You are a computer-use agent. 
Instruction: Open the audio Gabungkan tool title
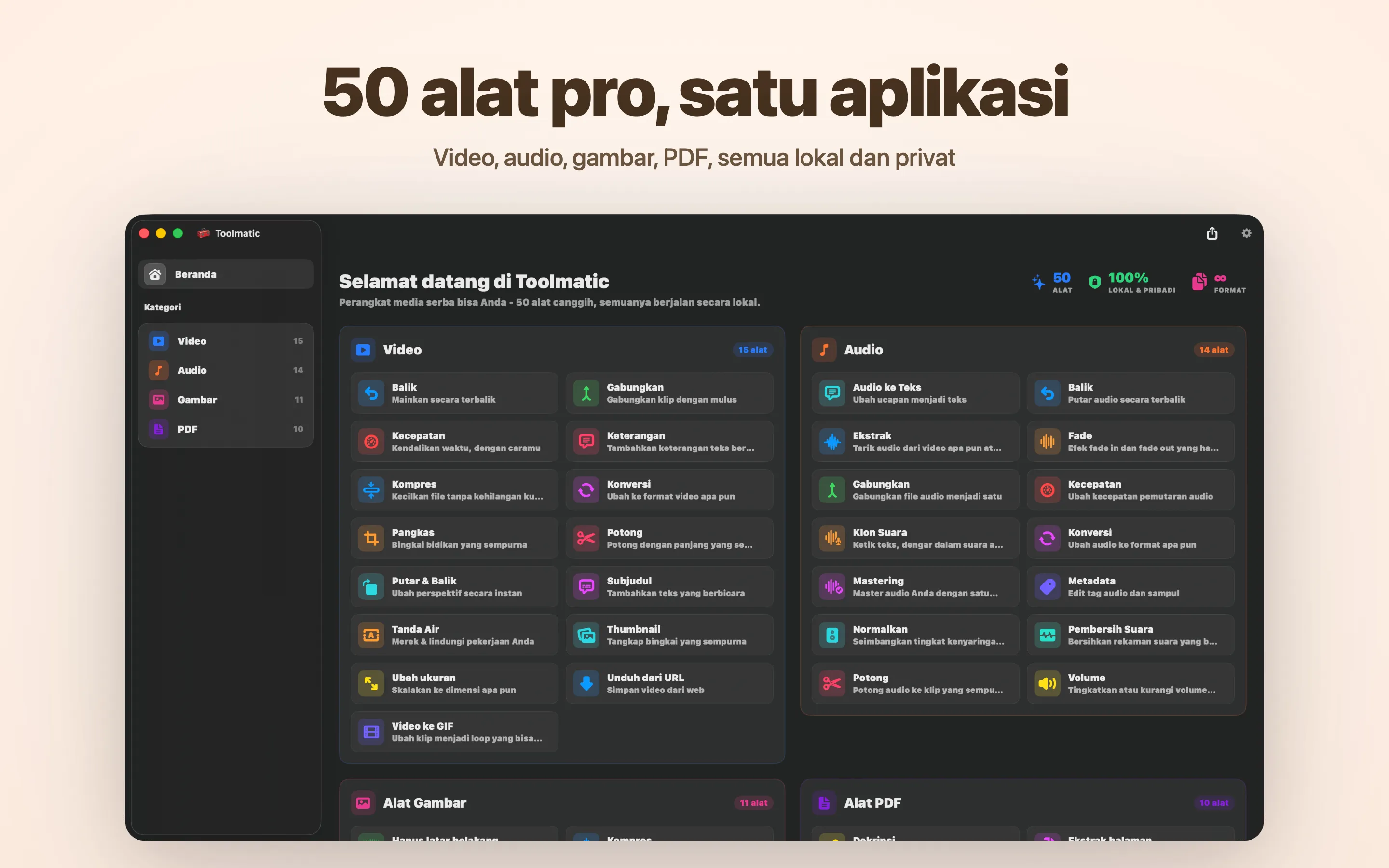(881, 484)
